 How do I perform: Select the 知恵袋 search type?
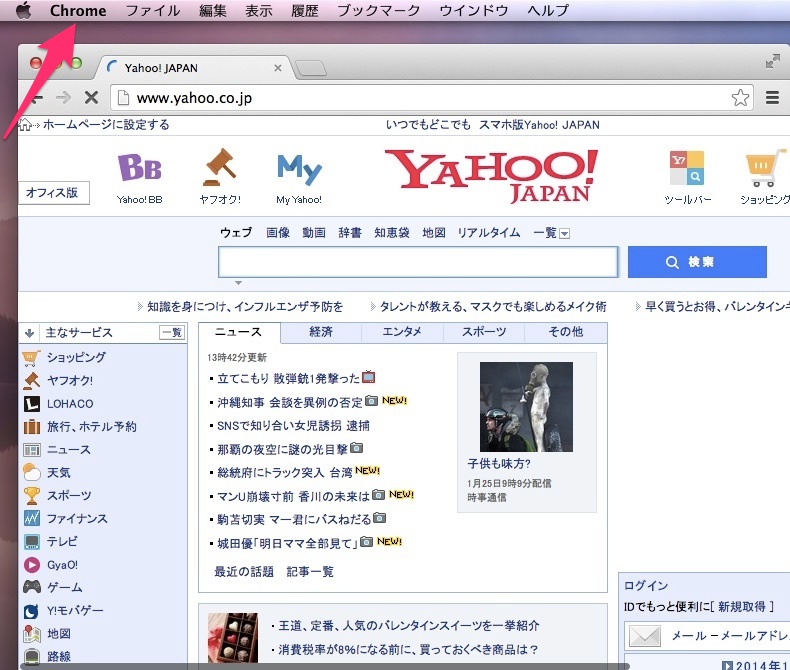(392, 233)
